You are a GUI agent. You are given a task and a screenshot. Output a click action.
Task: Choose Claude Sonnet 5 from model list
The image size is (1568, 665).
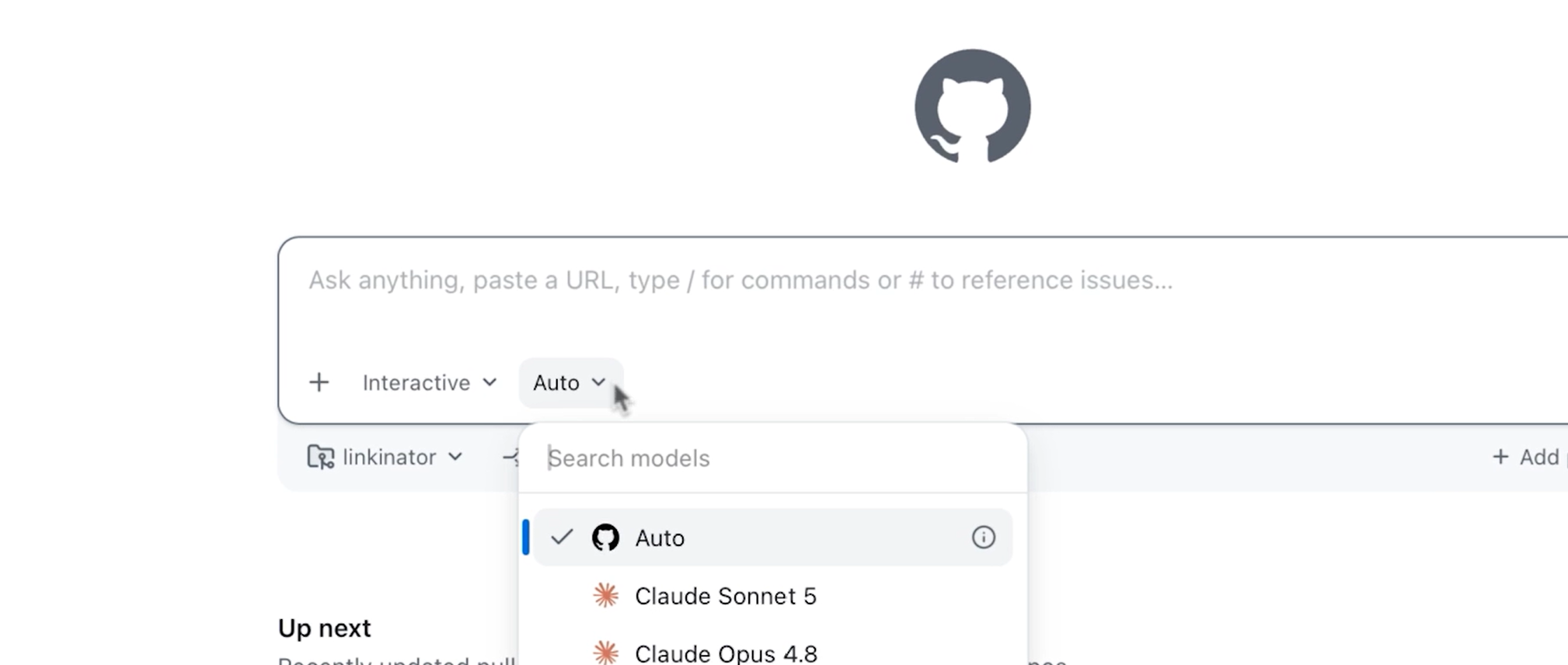tap(772, 596)
